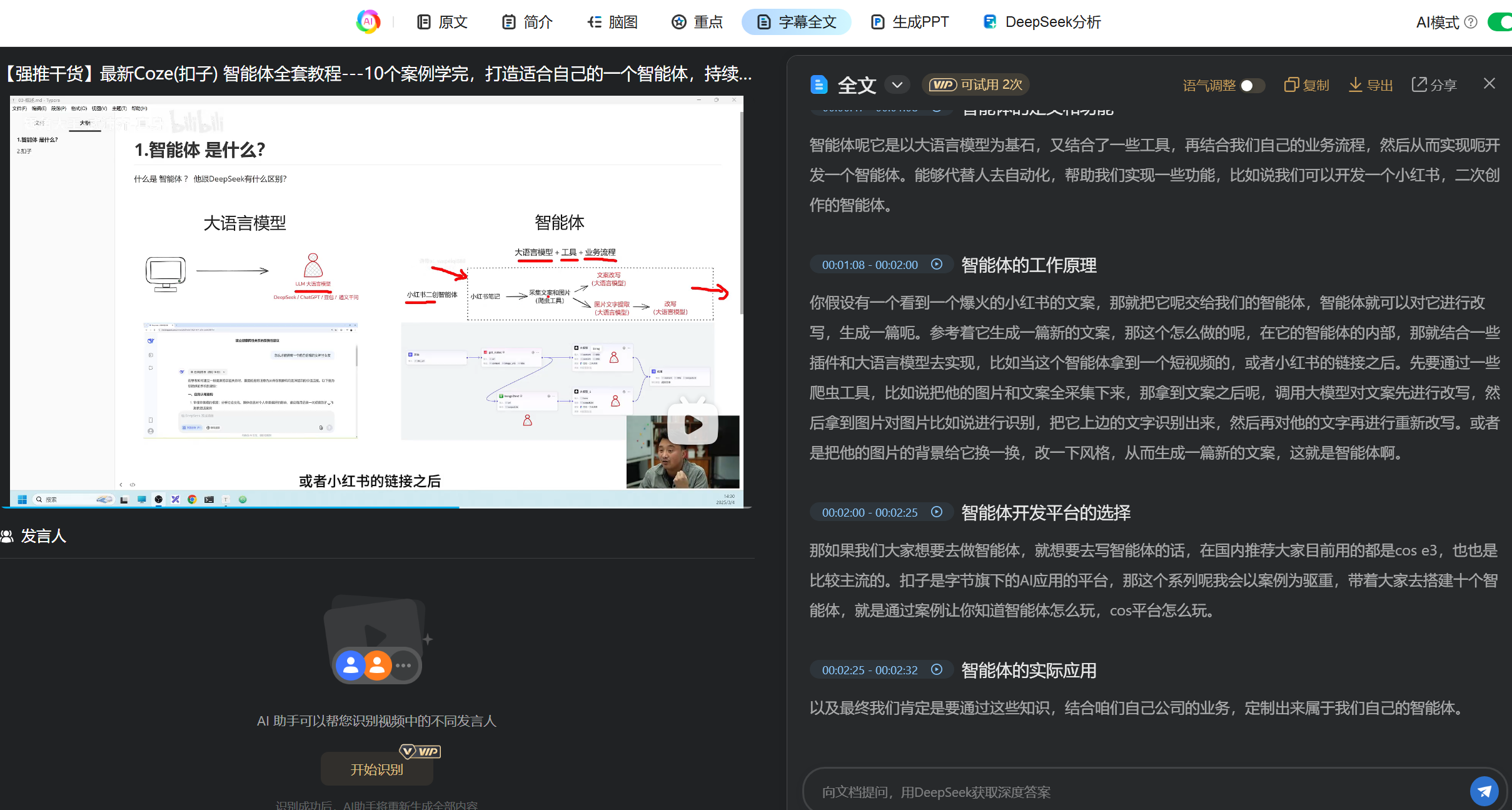This screenshot has width=1512, height=810.
Task: Click the 开始识别 button
Action: point(376,769)
